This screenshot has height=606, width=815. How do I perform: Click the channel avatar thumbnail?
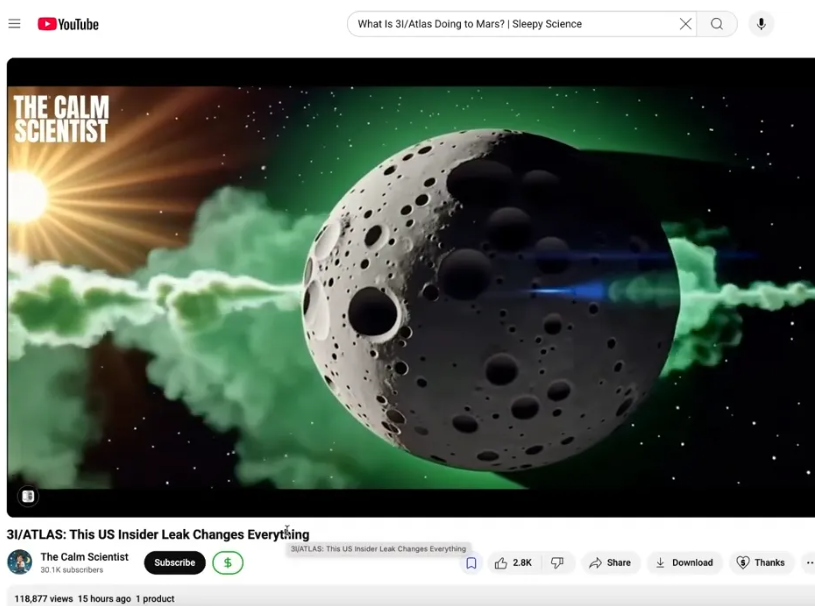coord(17,562)
